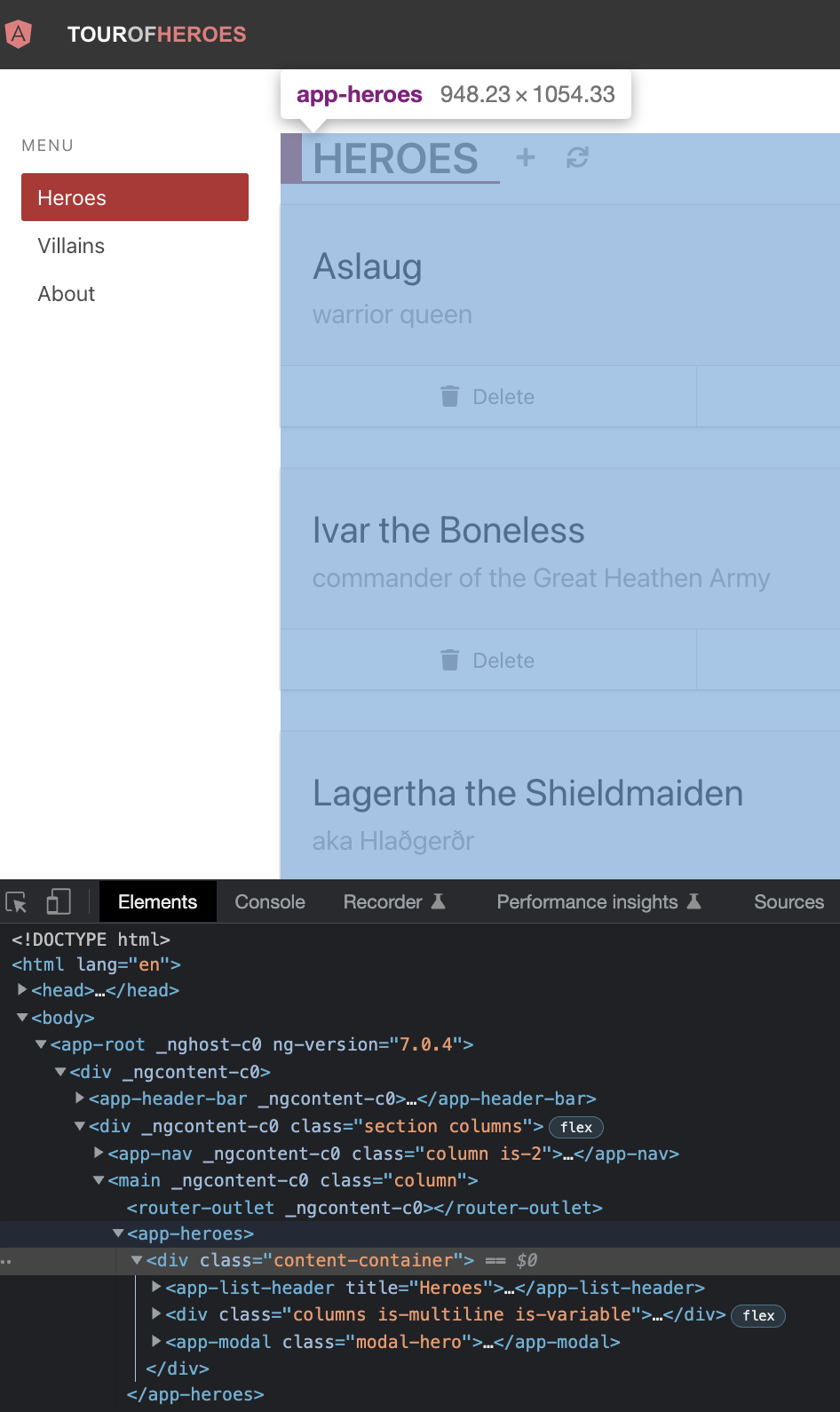Screen dimensions: 840x1412
Task: Click the flex badge beside section columns div
Action: (x=576, y=1127)
